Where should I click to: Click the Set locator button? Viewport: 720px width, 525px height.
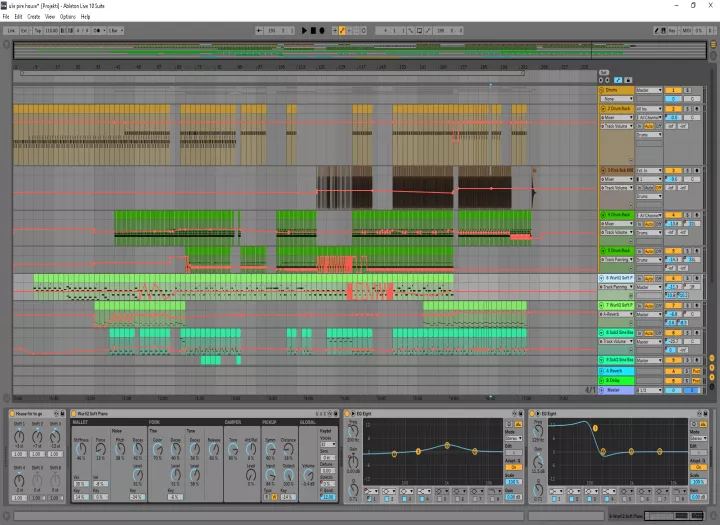coord(604,73)
